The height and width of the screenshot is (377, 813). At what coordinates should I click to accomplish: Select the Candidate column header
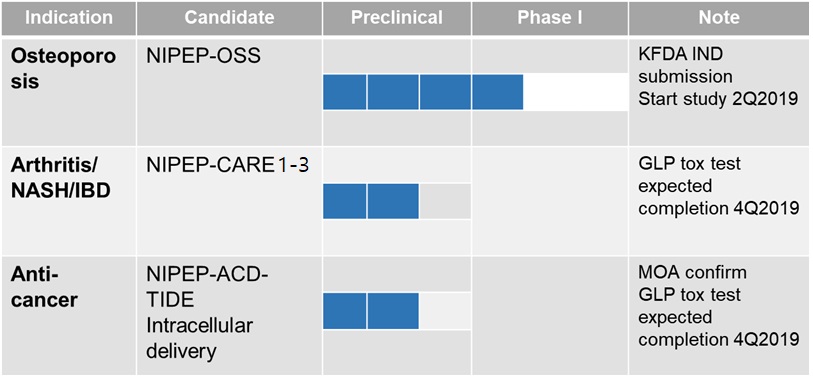coord(229,18)
